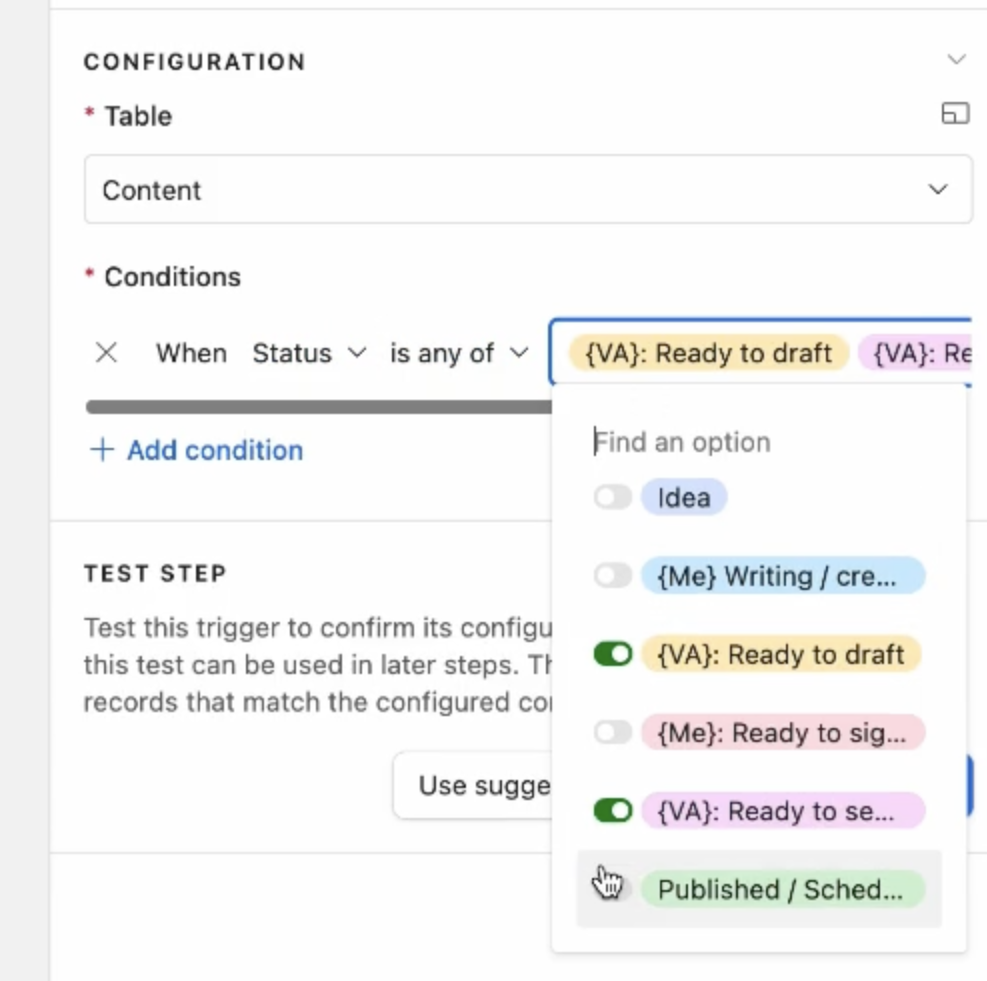Remove the Status condition with X icon

[106, 353]
